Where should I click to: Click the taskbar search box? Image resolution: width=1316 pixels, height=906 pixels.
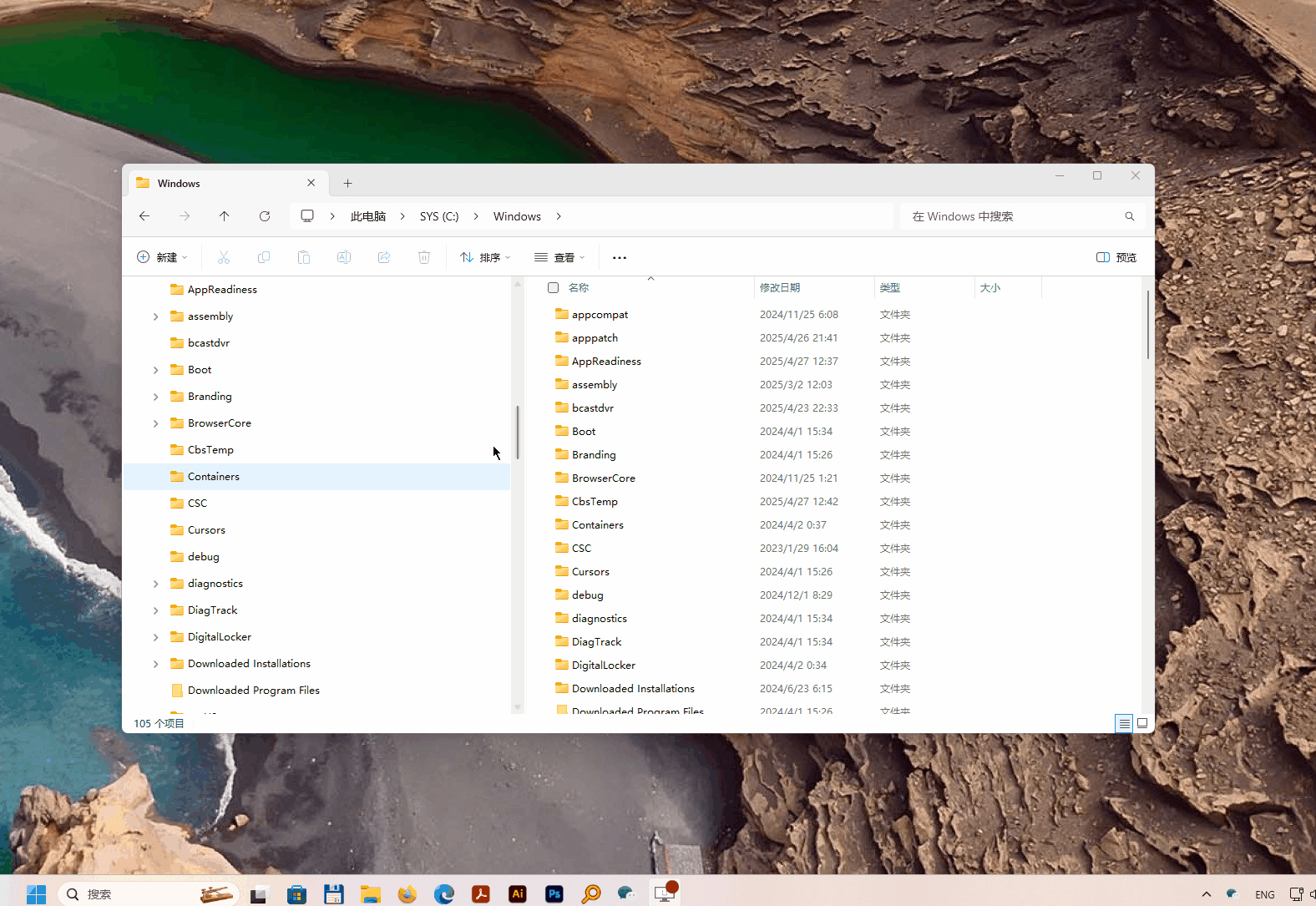pos(149,894)
